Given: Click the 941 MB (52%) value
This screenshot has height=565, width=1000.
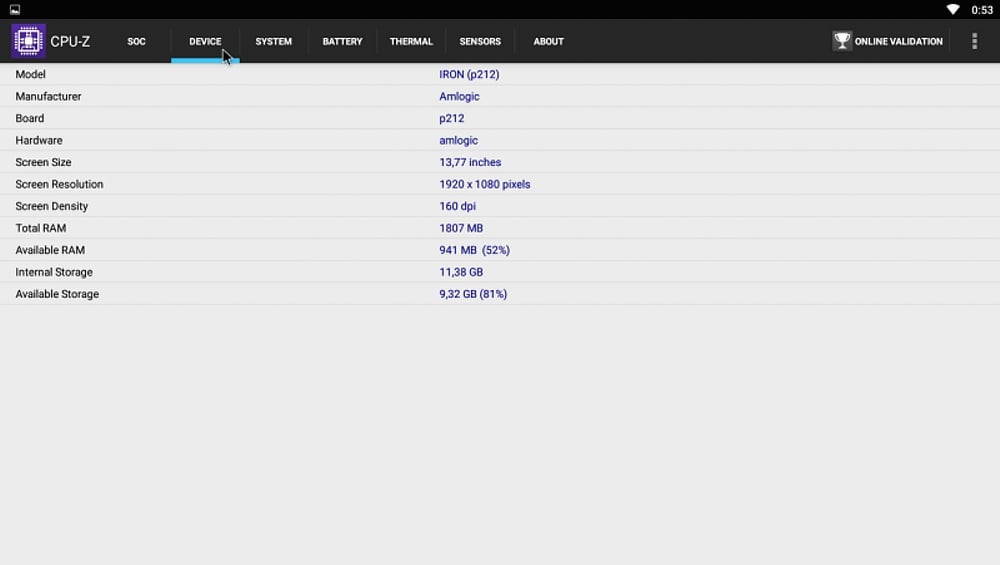Looking at the screenshot, I should (x=474, y=250).
